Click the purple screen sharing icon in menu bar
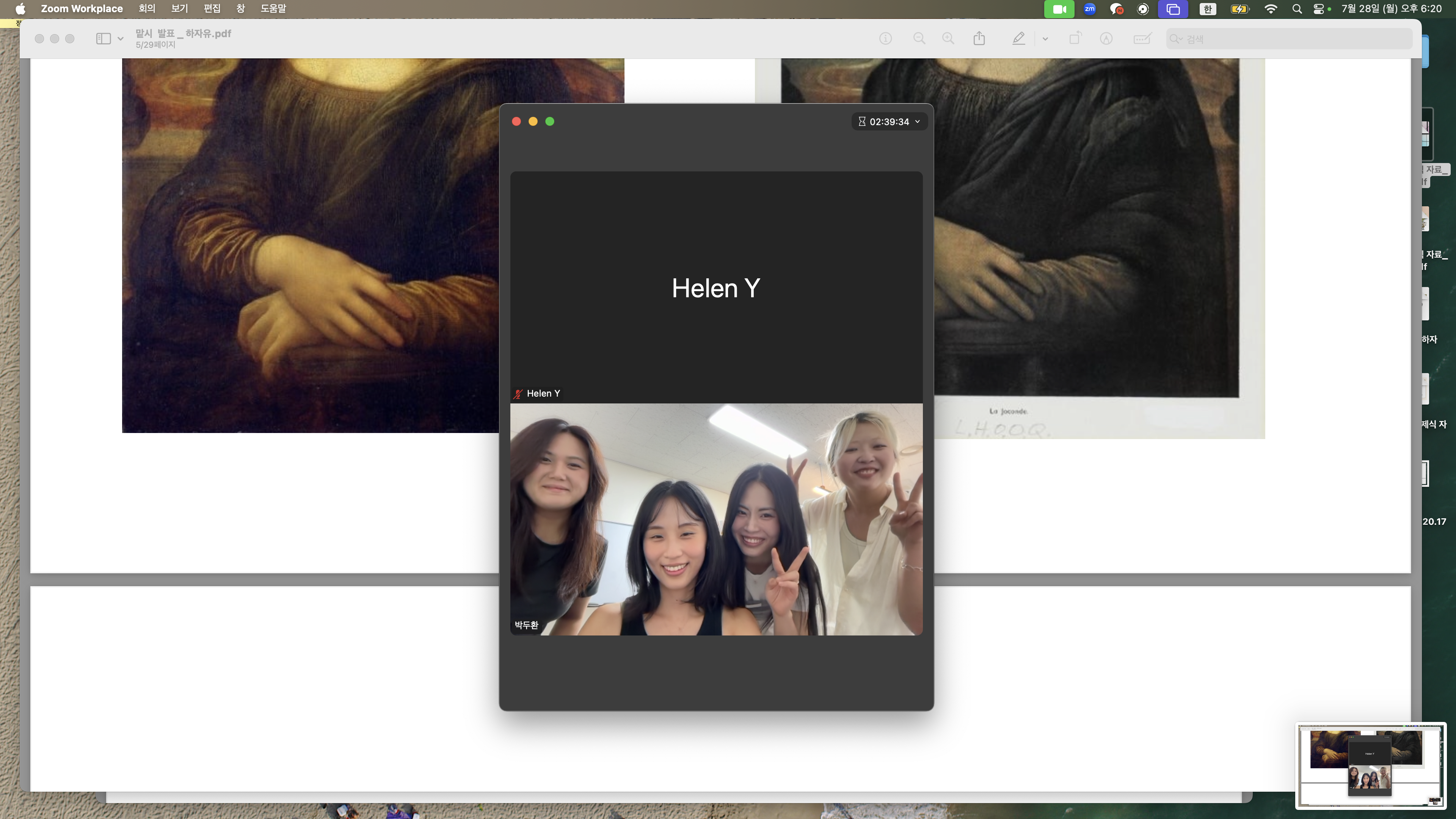Image resolution: width=1456 pixels, height=819 pixels. coord(1173,9)
